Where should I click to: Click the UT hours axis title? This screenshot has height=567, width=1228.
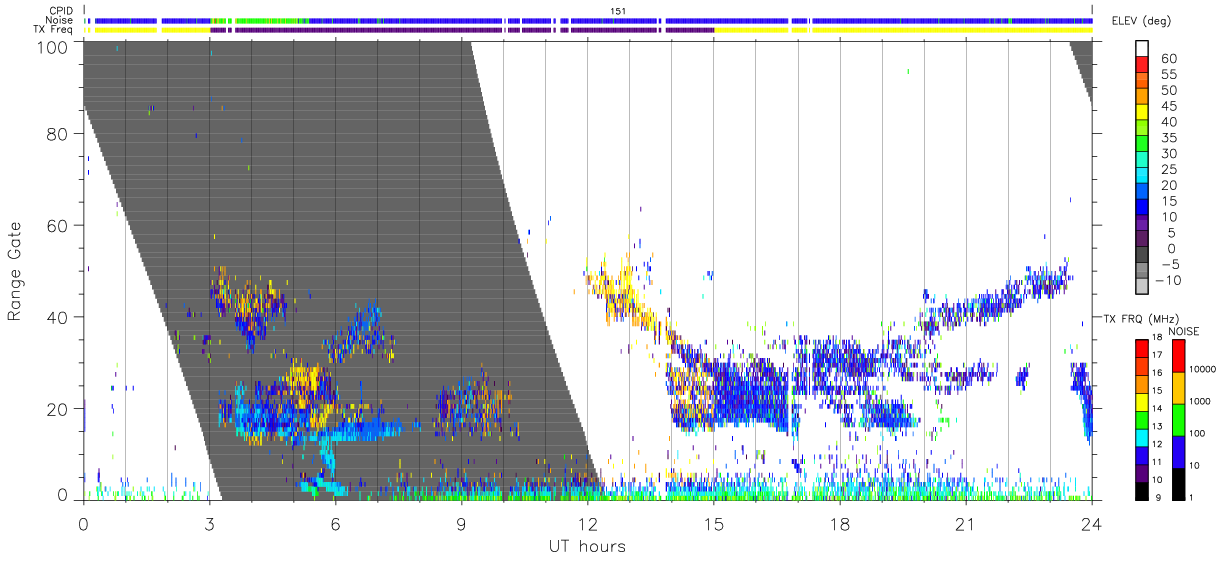point(587,546)
